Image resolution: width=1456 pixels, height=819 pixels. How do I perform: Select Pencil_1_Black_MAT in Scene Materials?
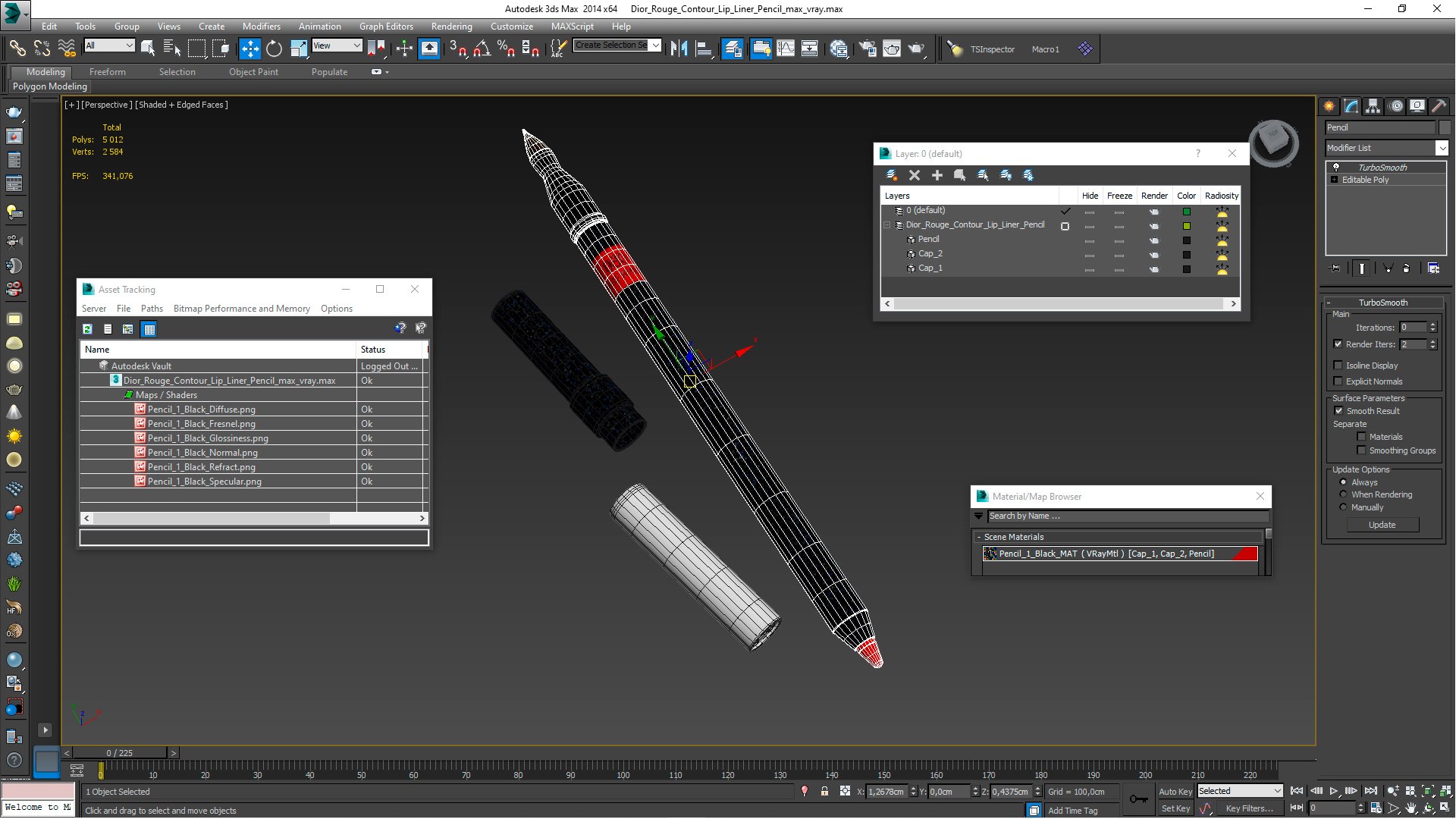(1120, 554)
